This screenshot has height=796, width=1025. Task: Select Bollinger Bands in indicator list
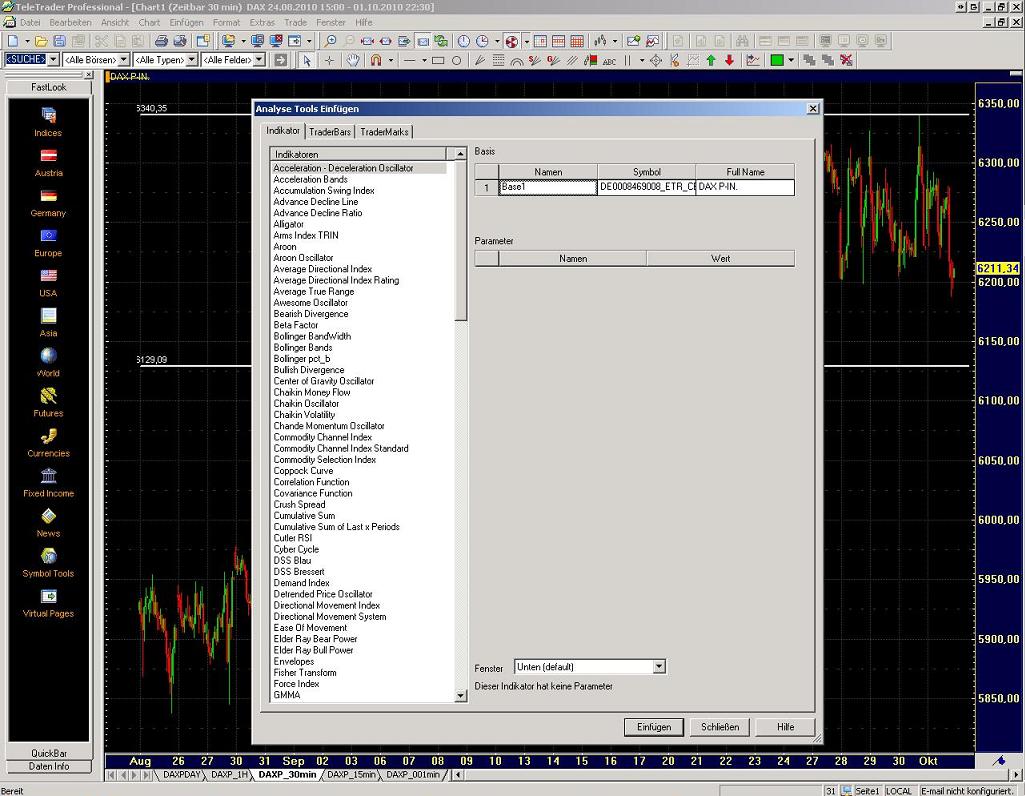tap(303, 348)
